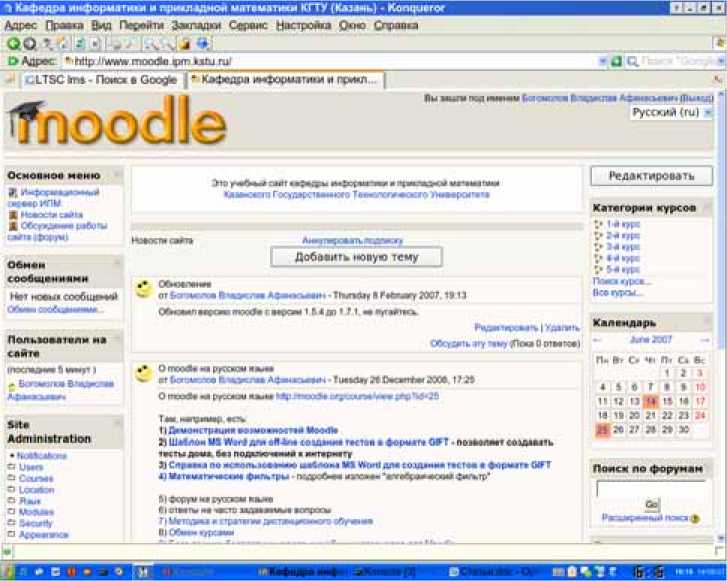Open the Закладки menu
This screenshot has width=727, height=581.
(196, 25)
